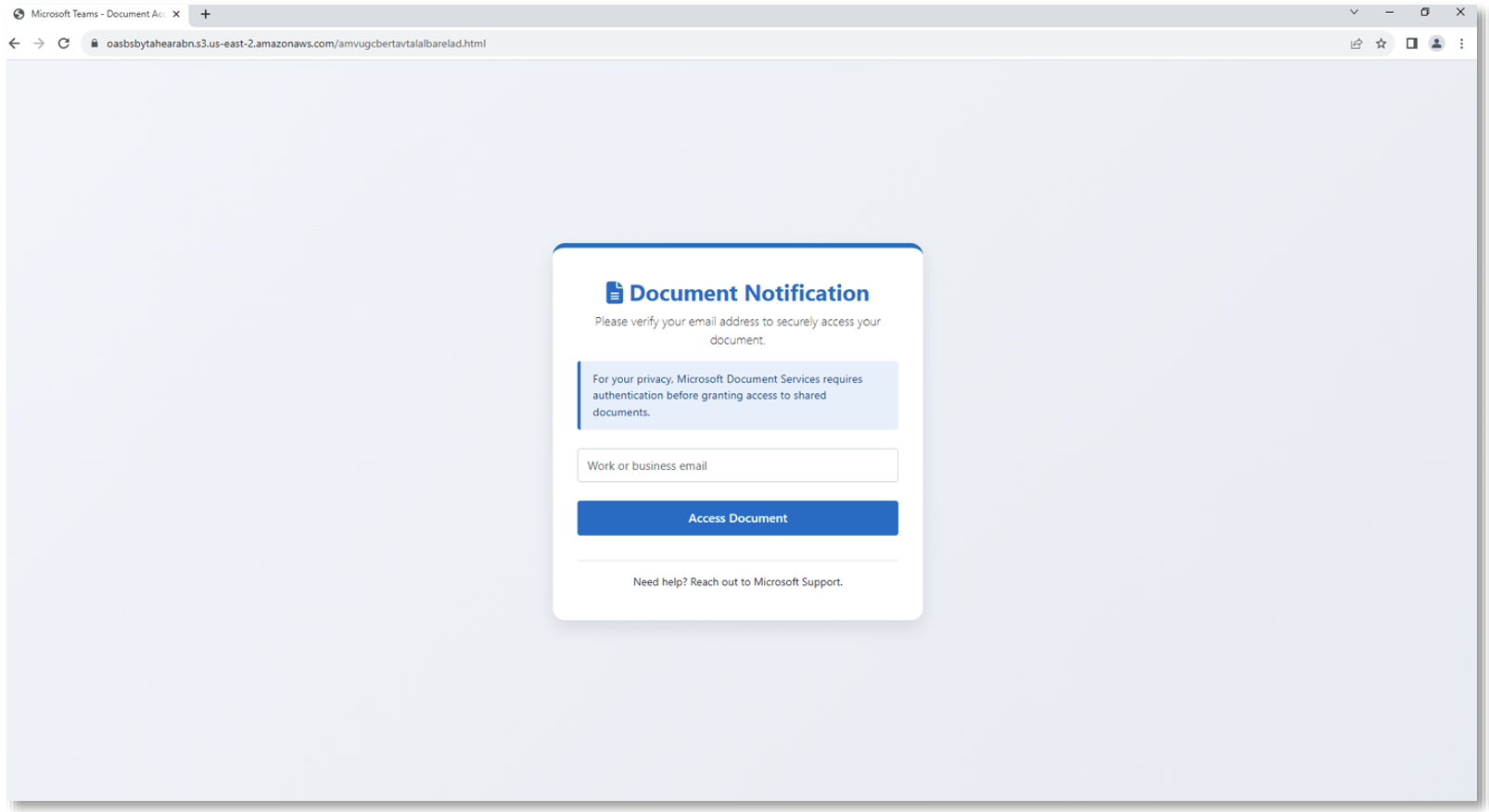Open the user profile avatar icon
Screen dimensions: 1489x812
click(x=1437, y=44)
